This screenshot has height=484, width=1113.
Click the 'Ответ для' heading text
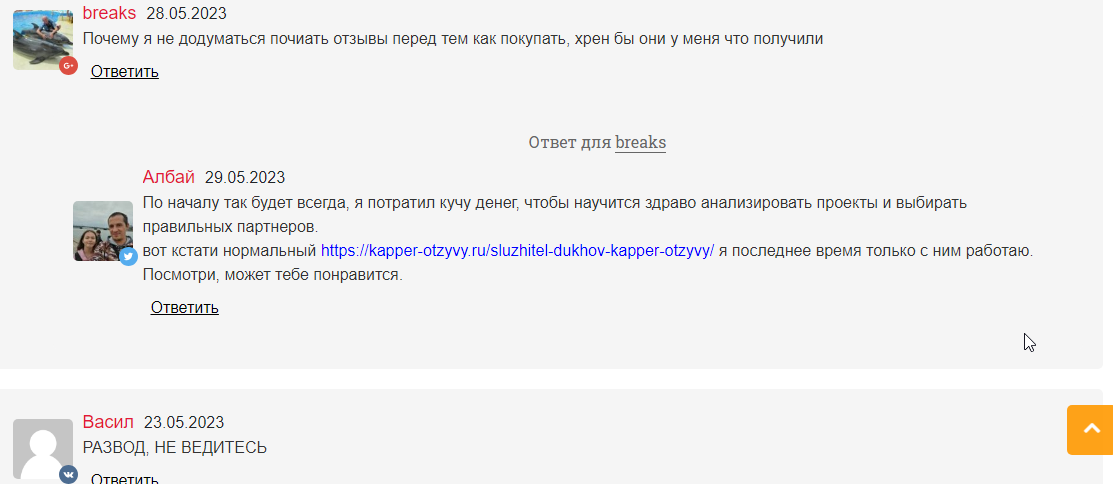tap(570, 143)
